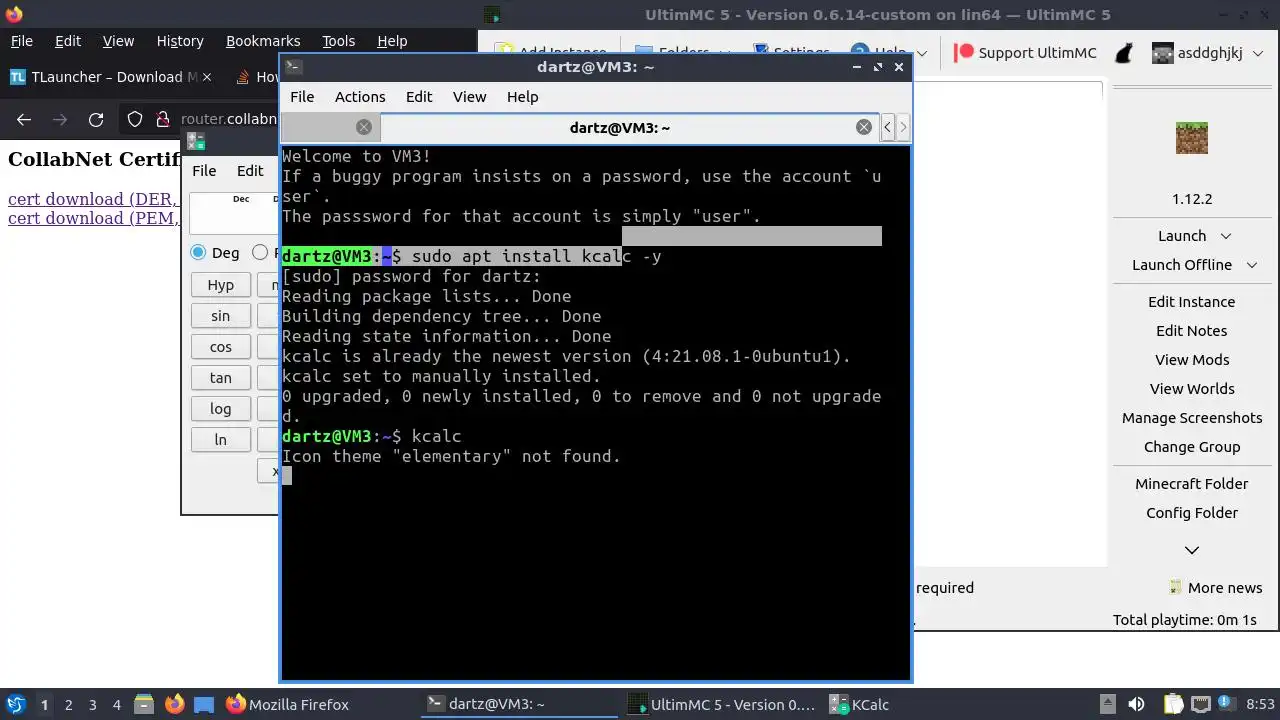Select the 1.12.2 grass block instance icon
1280x720 pixels.
tap(1192, 138)
